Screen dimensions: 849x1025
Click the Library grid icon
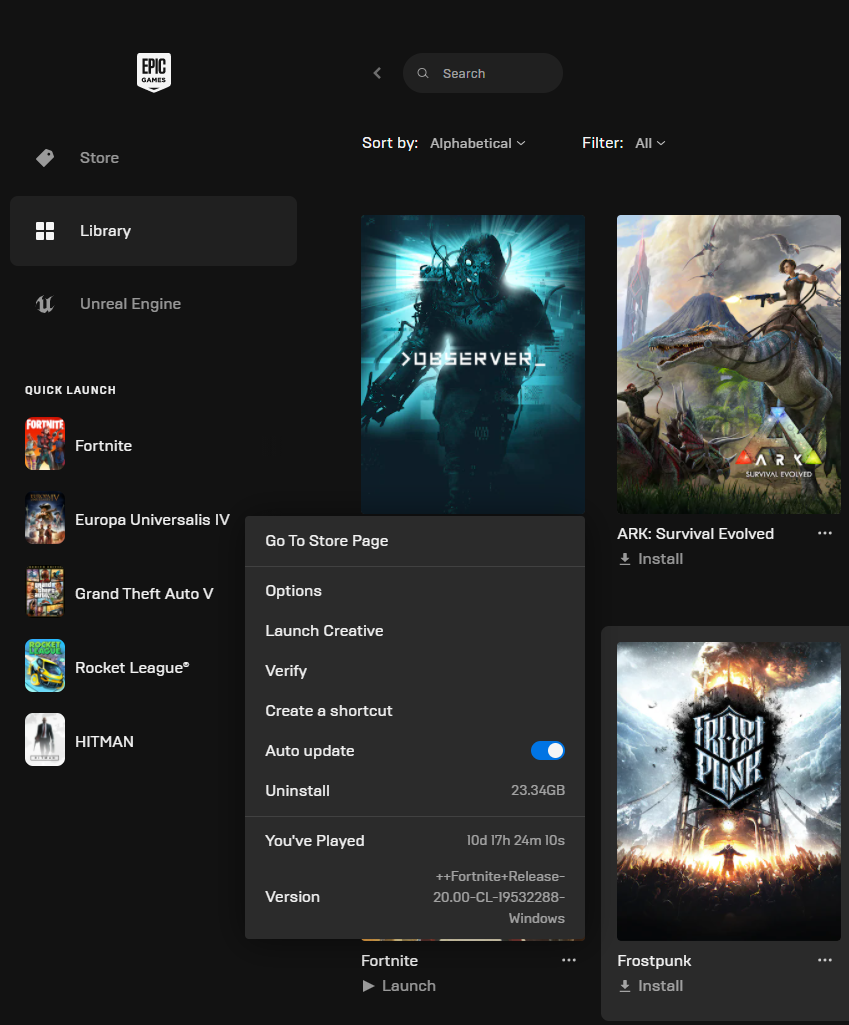pyautogui.click(x=45, y=231)
